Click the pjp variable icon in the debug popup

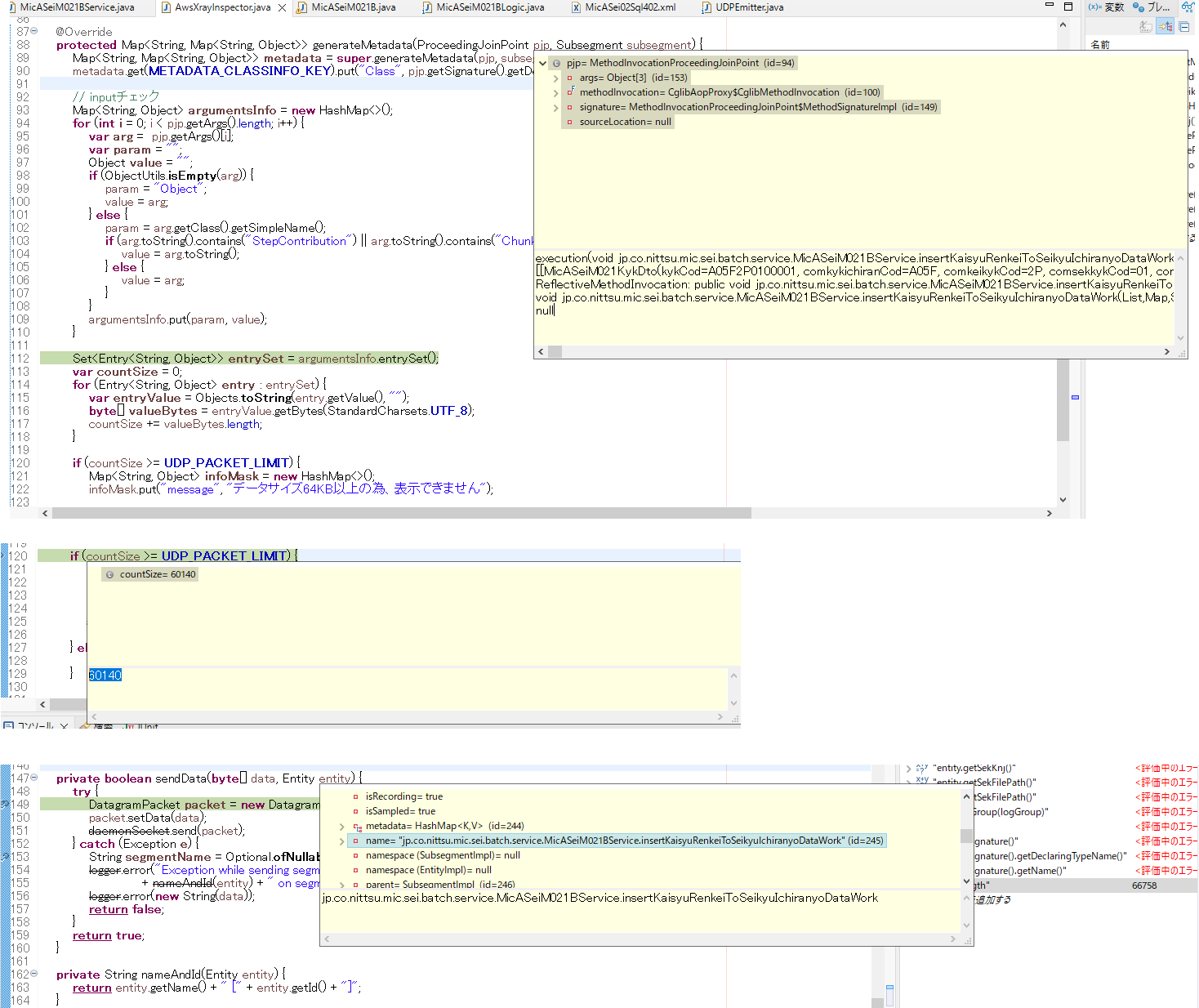point(555,62)
